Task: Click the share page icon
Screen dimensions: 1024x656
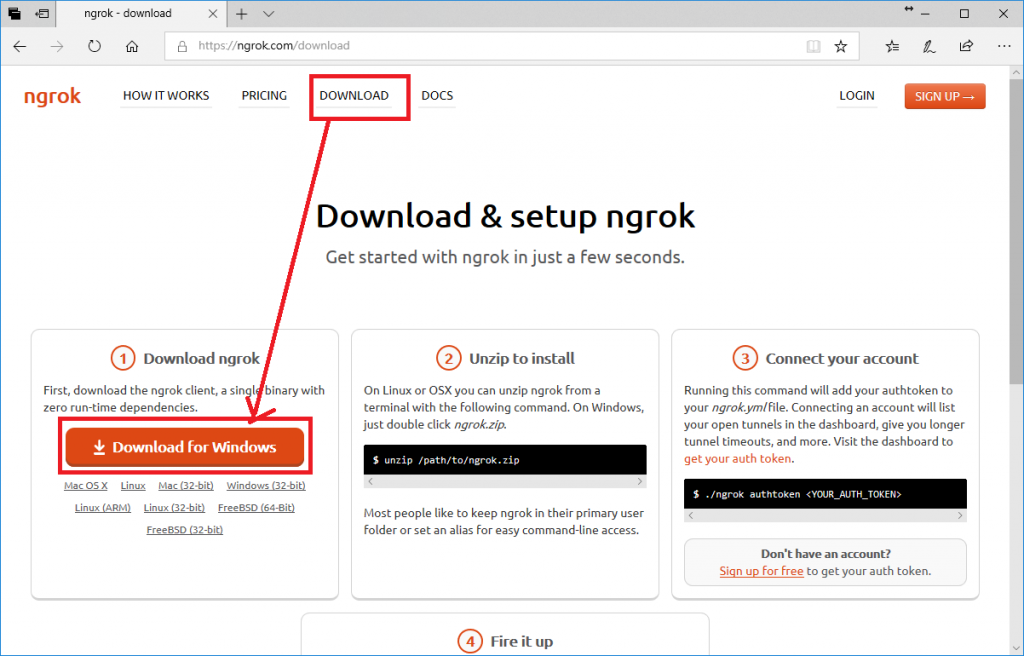Action: (x=966, y=46)
